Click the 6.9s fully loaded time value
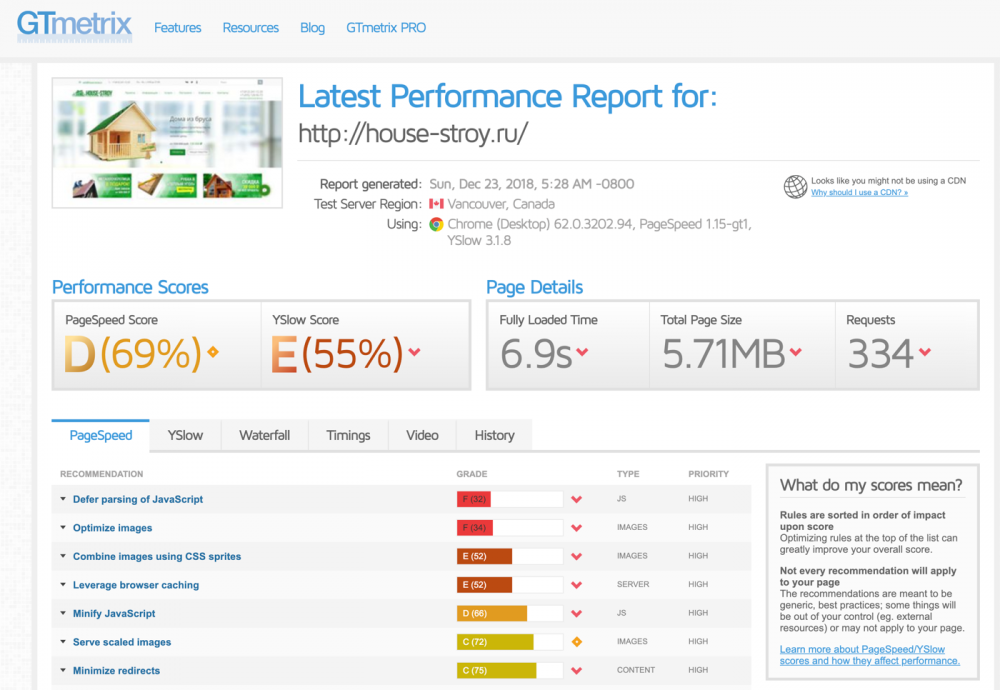The image size is (1000, 690). 536,354
